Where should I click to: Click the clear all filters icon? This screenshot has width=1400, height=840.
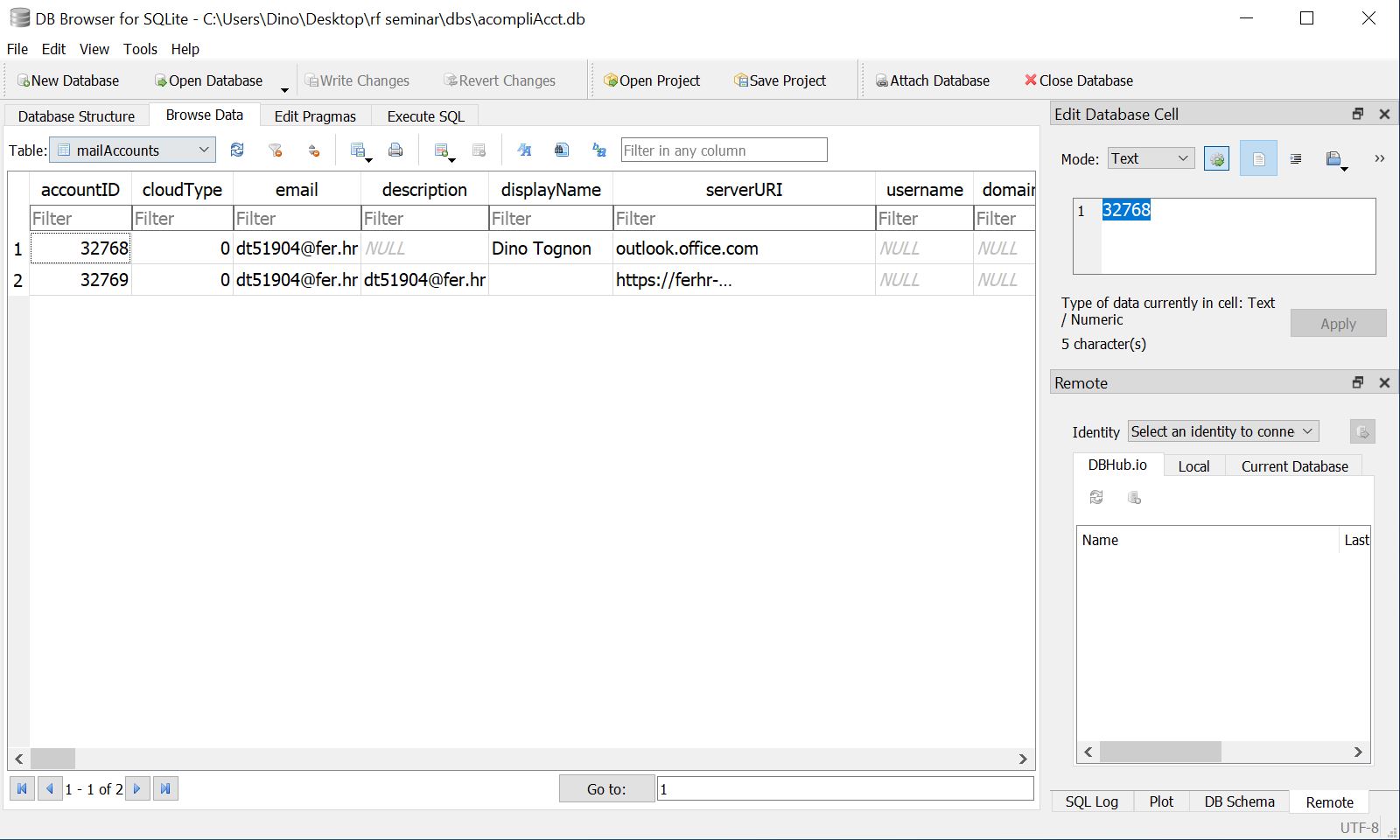[276, 150]
